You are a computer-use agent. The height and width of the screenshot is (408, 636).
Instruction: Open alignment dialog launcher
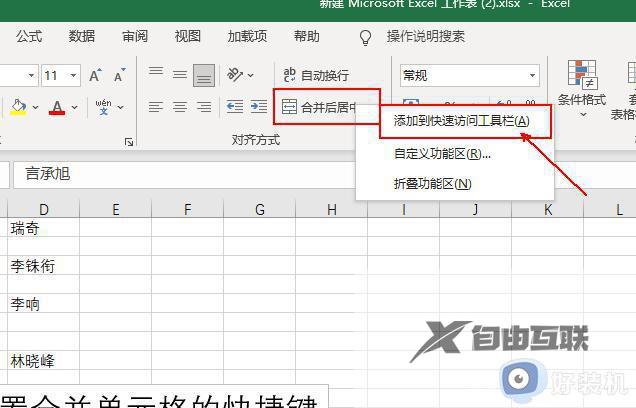(x=129, y=142)
